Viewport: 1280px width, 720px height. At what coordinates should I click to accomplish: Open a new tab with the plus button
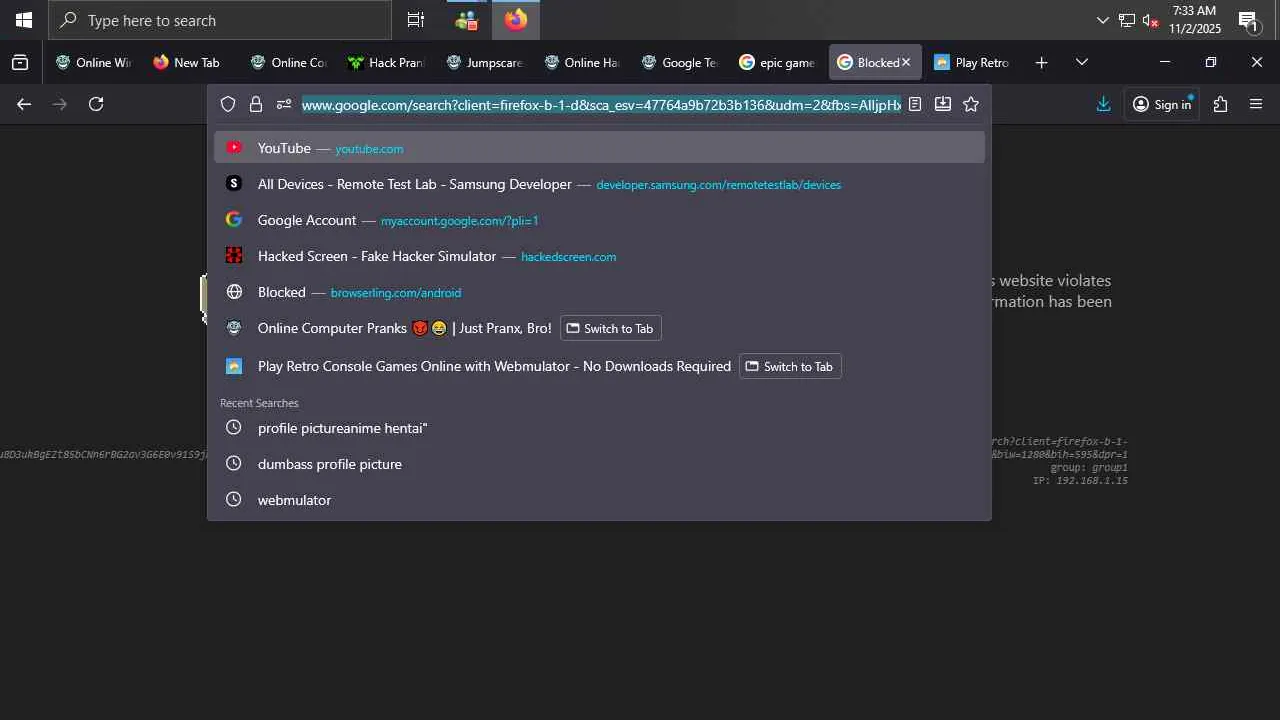click(x=1041, y=62)
